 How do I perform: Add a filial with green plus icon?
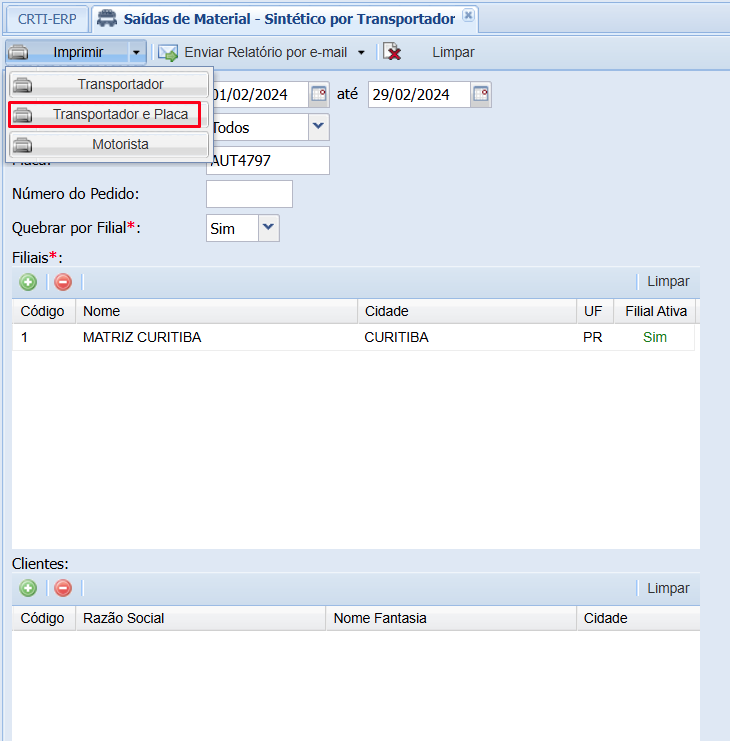(x=28, y=282)
